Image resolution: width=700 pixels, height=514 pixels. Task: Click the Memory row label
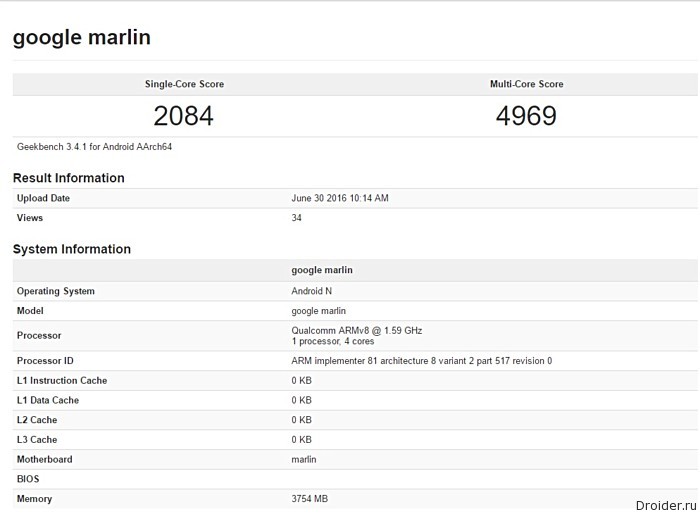34,499
